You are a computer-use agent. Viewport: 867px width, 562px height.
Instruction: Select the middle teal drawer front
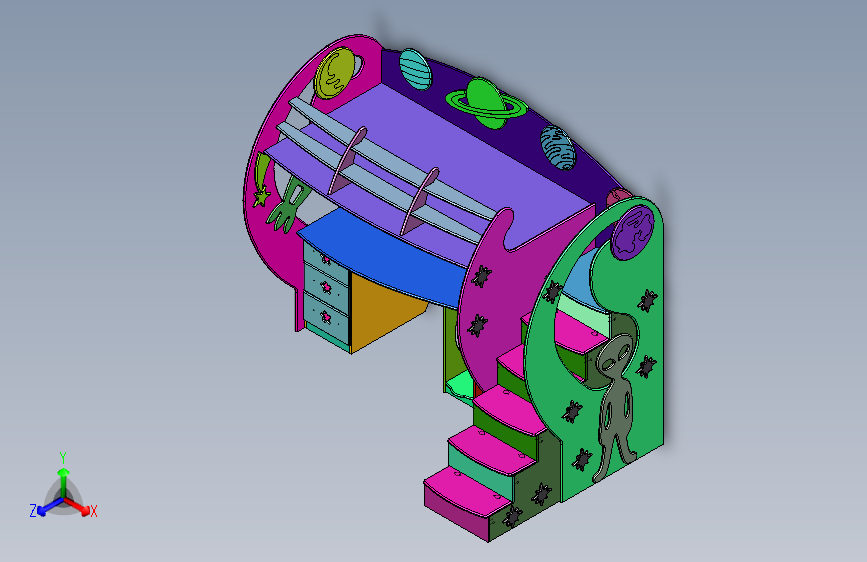(x=326, y=287)
